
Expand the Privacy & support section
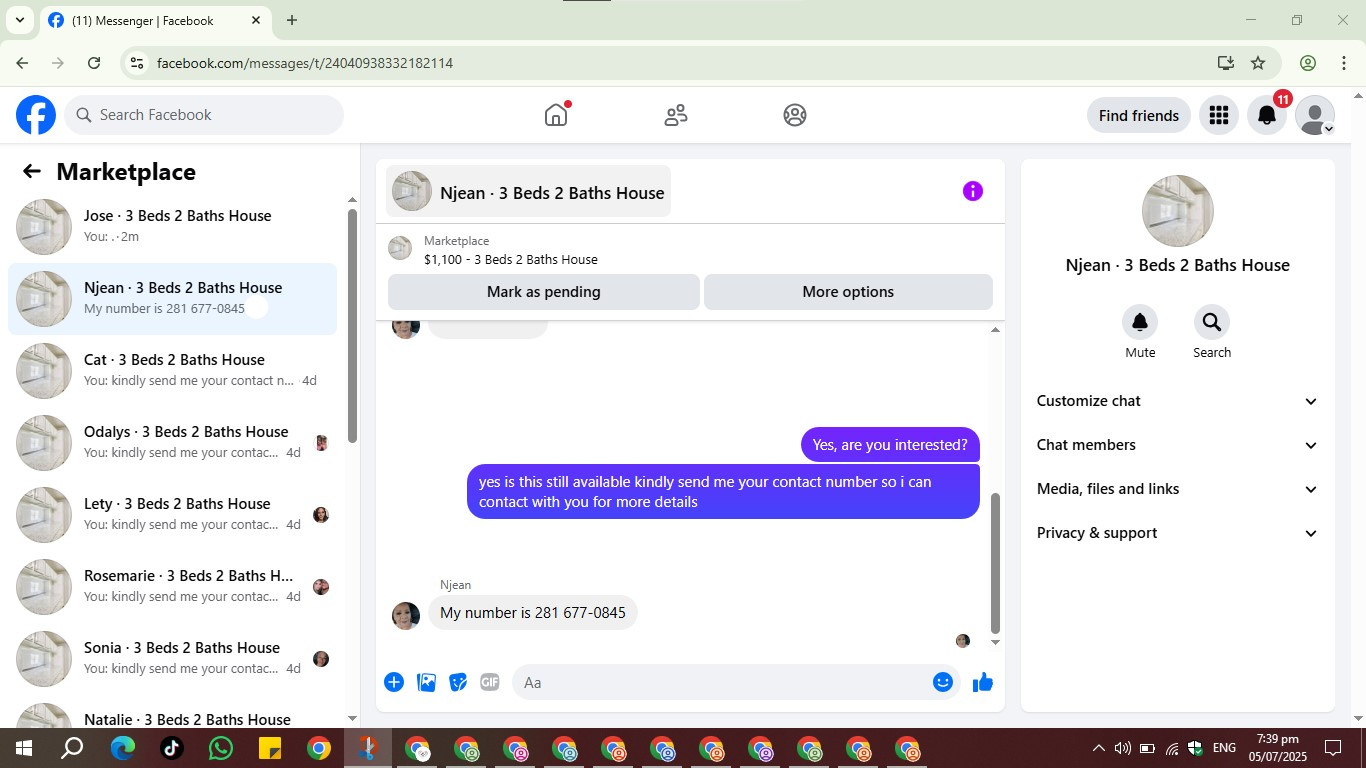(x=1177, y=533)
